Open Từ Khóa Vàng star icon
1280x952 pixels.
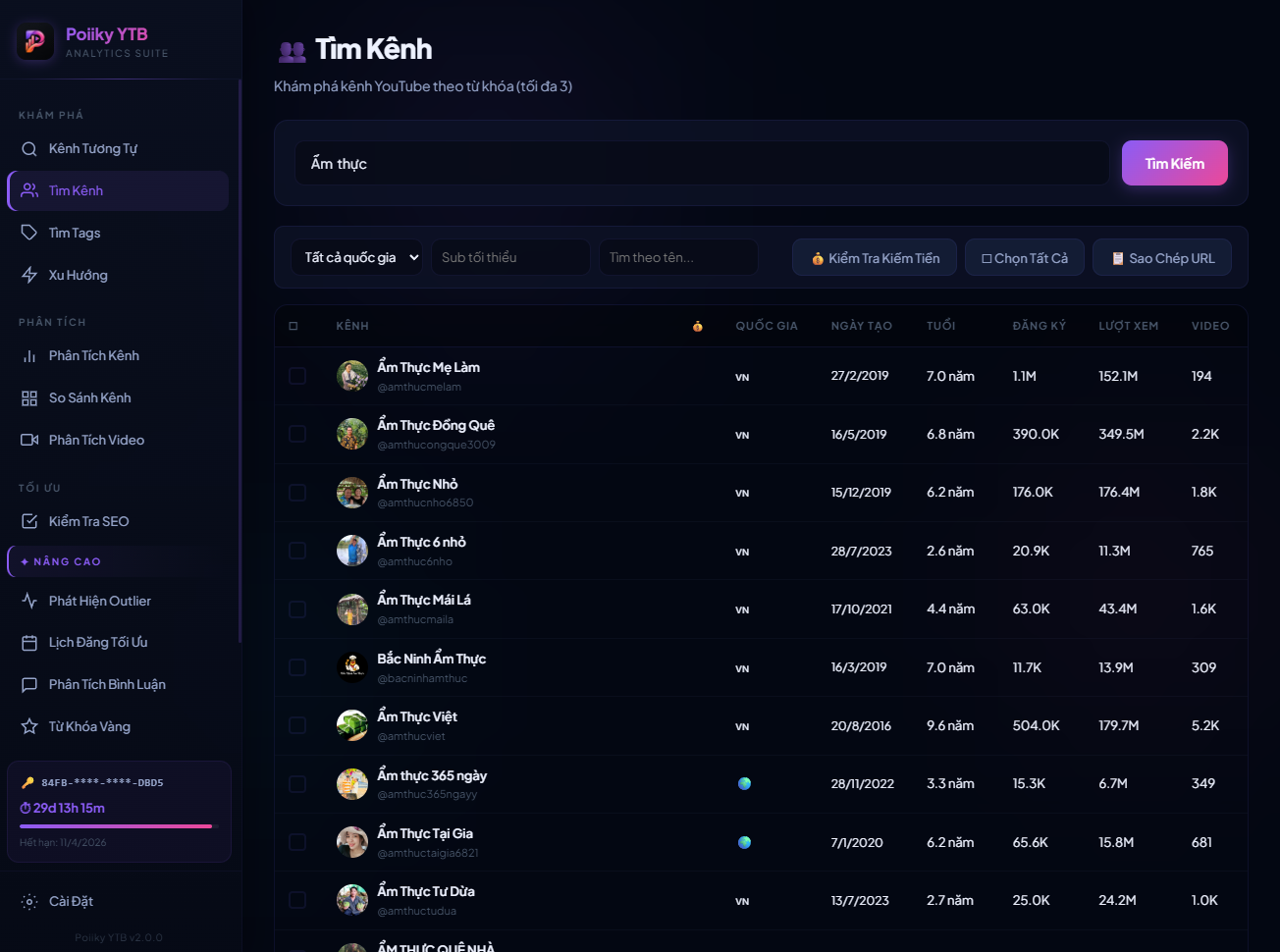pos(29,726)
